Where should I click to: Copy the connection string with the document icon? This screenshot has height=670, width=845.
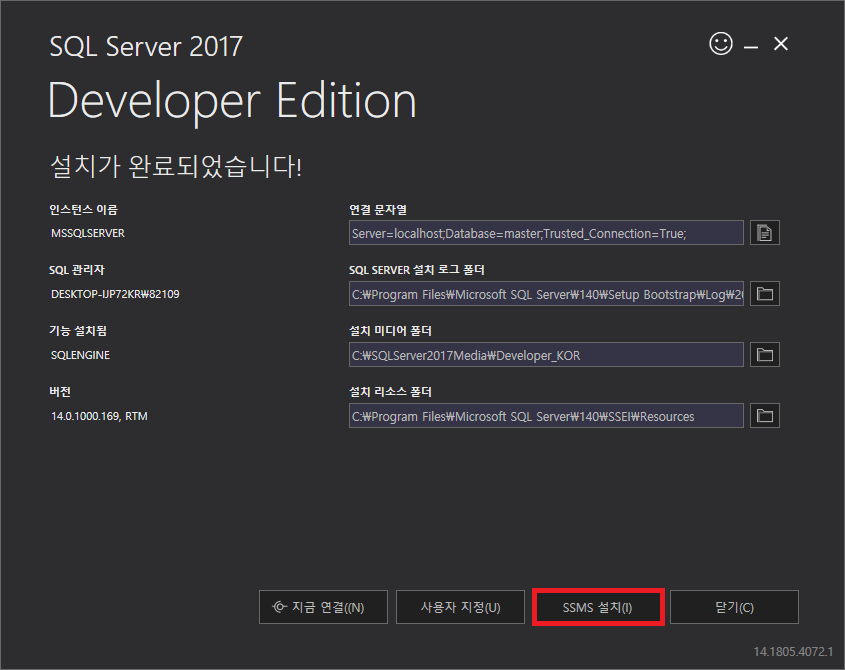tap(765, 233)
